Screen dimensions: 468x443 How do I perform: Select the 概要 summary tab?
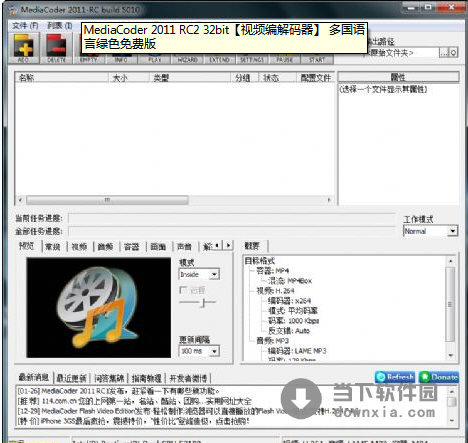(x=252, y=246)
